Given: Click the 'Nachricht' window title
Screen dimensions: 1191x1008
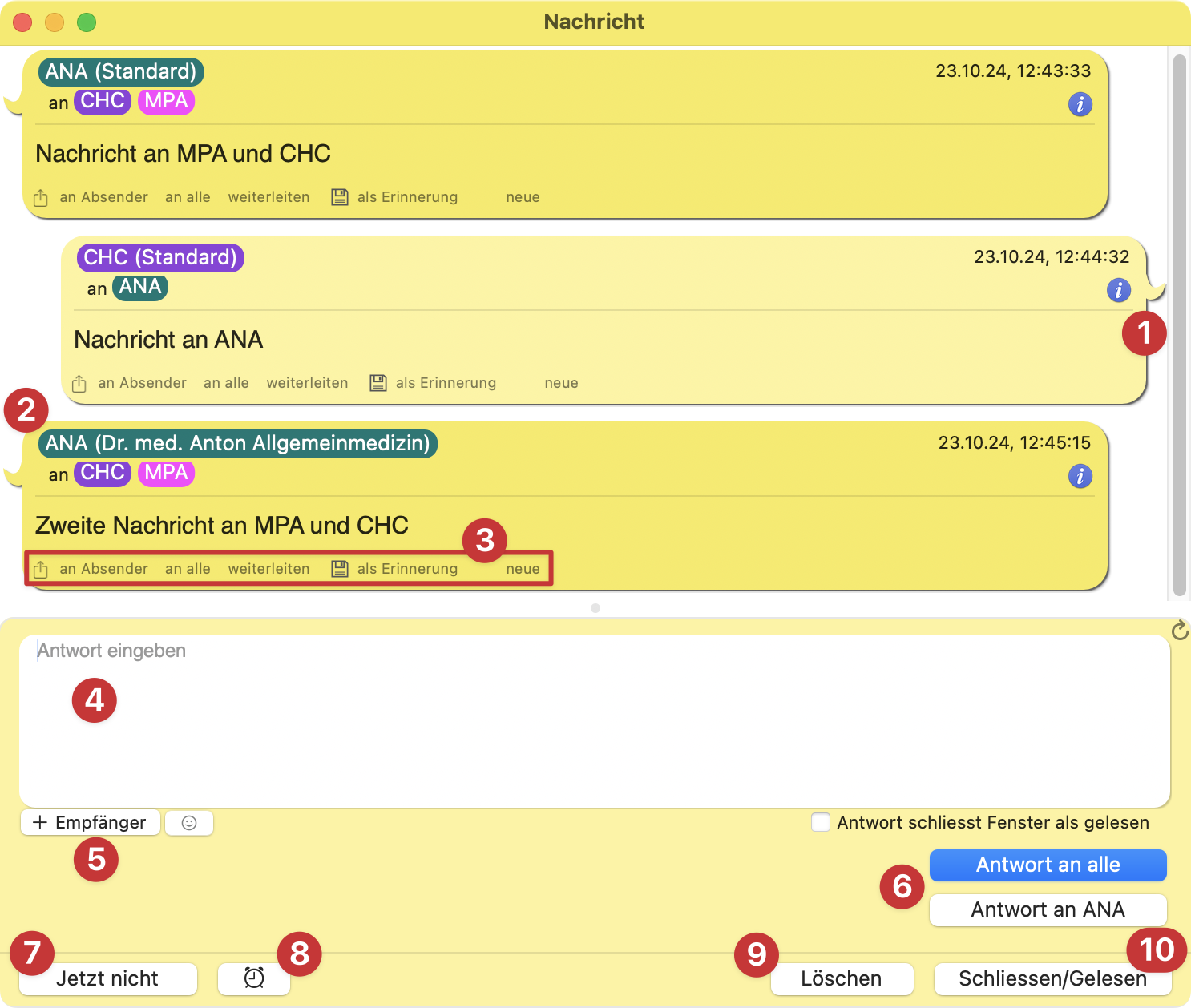Looking at the screenshot, I should click(595, 22).
